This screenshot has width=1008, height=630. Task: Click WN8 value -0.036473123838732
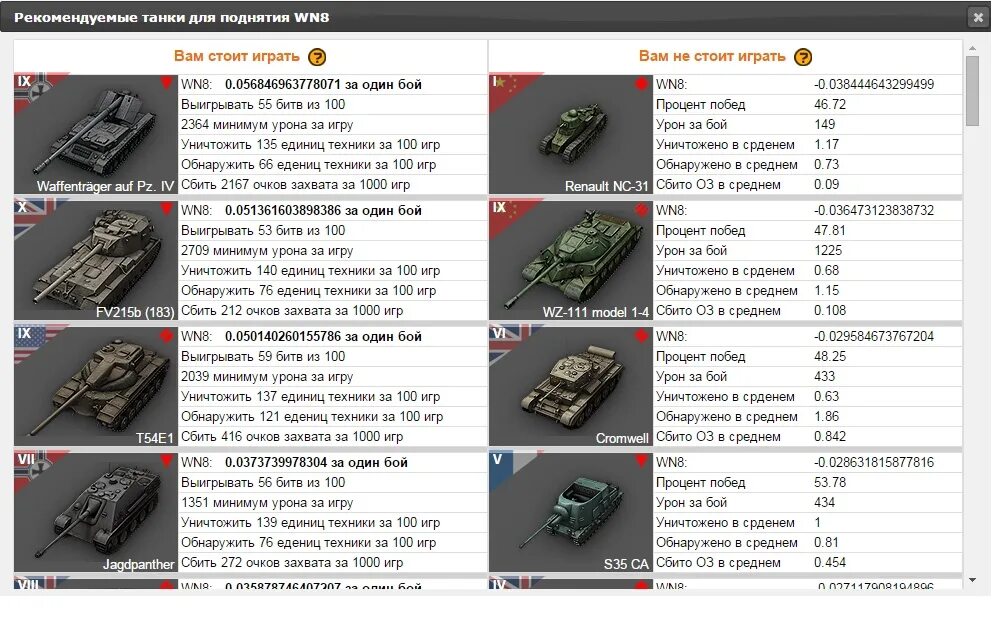pyautogui.click(x=874, y=210)
